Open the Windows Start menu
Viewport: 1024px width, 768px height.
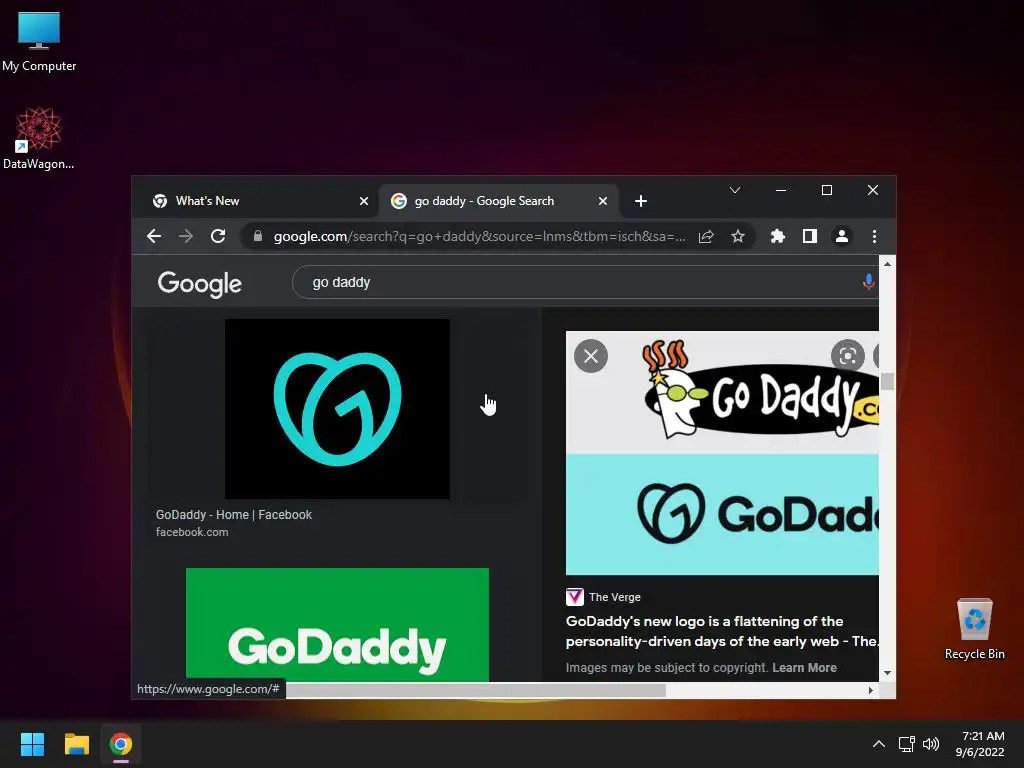[x=32, y=744]
